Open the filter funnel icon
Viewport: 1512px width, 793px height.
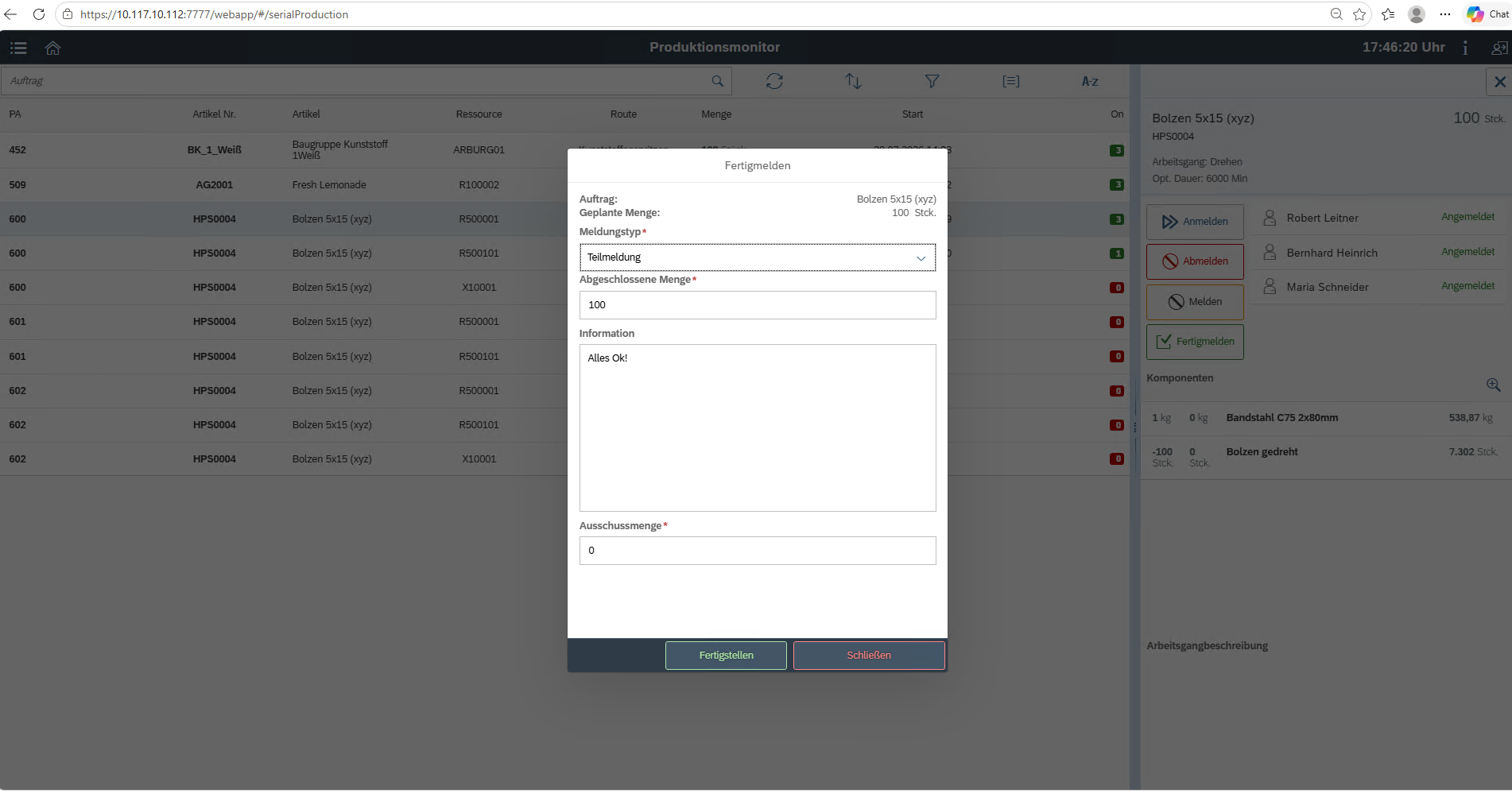932,81
